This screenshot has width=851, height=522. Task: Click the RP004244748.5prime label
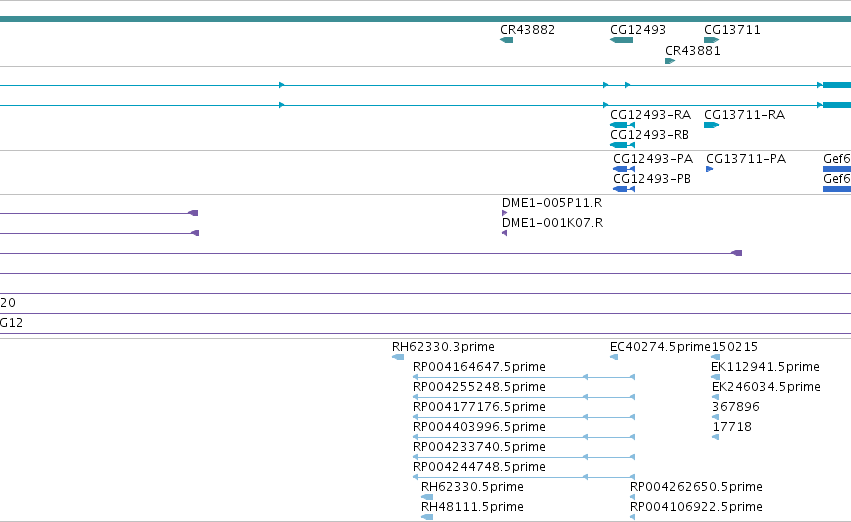point(479,467)
